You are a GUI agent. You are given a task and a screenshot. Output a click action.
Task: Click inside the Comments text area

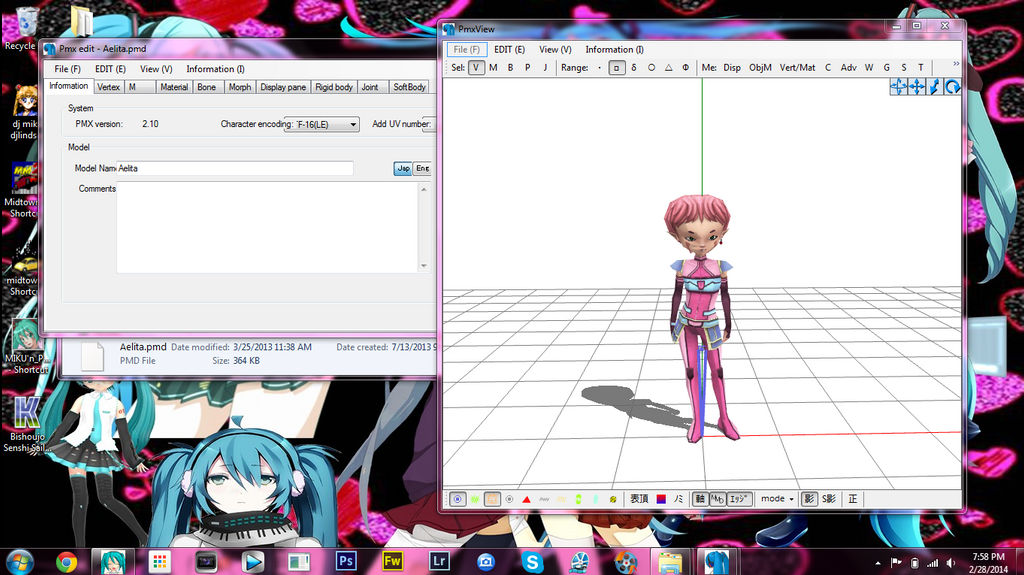[268, 227]
